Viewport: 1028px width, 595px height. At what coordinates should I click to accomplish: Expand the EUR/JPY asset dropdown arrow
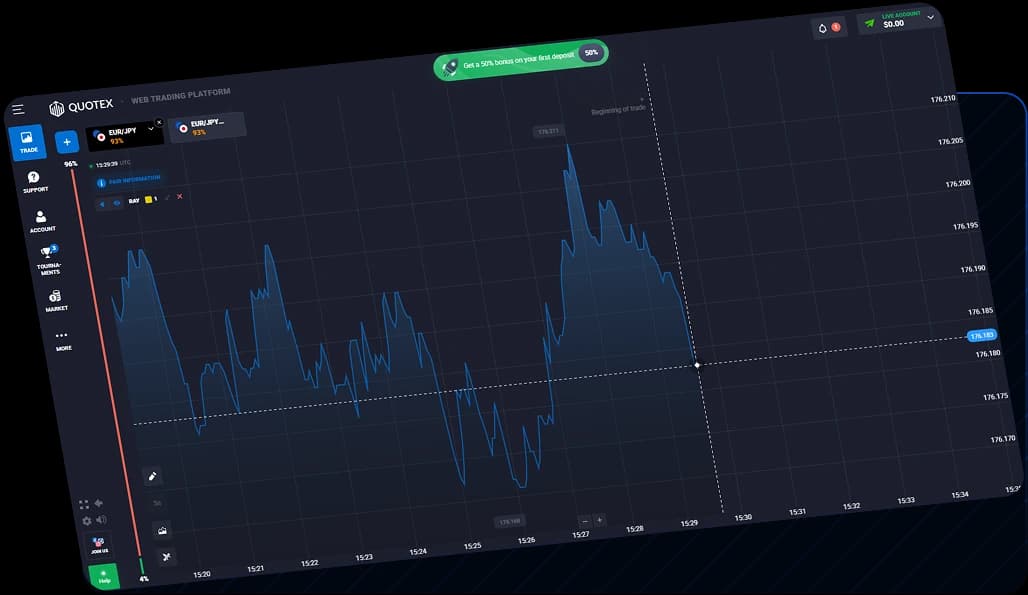[x=151, y=128]
